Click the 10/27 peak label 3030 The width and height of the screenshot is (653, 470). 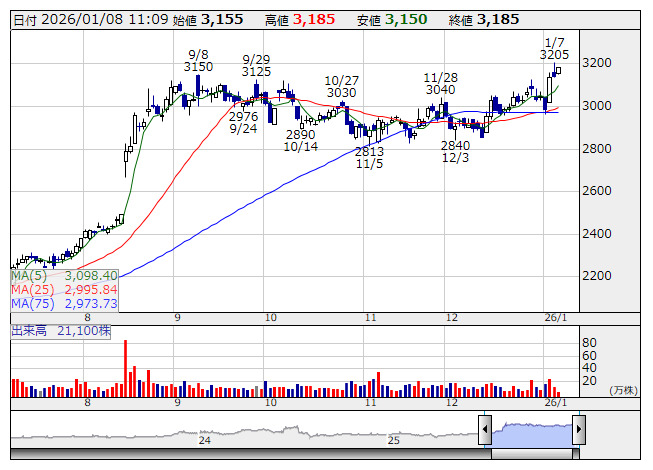pos(341,92)
